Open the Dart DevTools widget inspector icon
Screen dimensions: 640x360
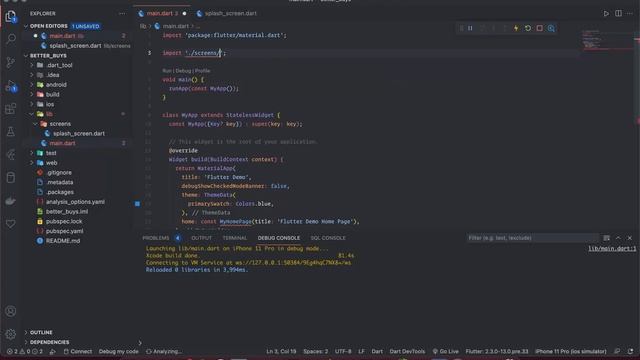[x=551, y=28]
